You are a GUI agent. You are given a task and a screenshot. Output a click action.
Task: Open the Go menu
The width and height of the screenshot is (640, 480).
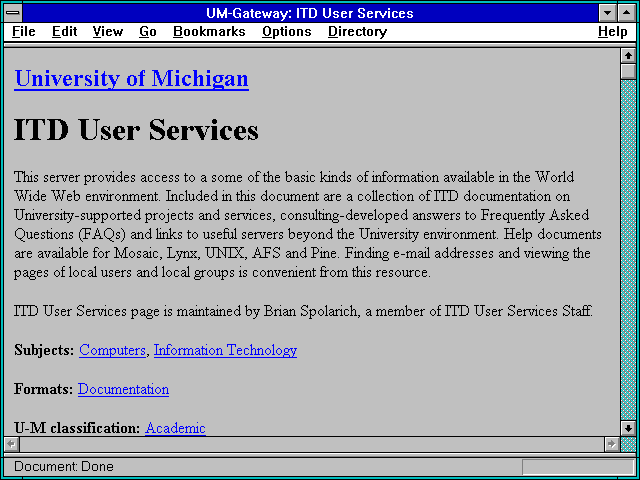(148, 32)
